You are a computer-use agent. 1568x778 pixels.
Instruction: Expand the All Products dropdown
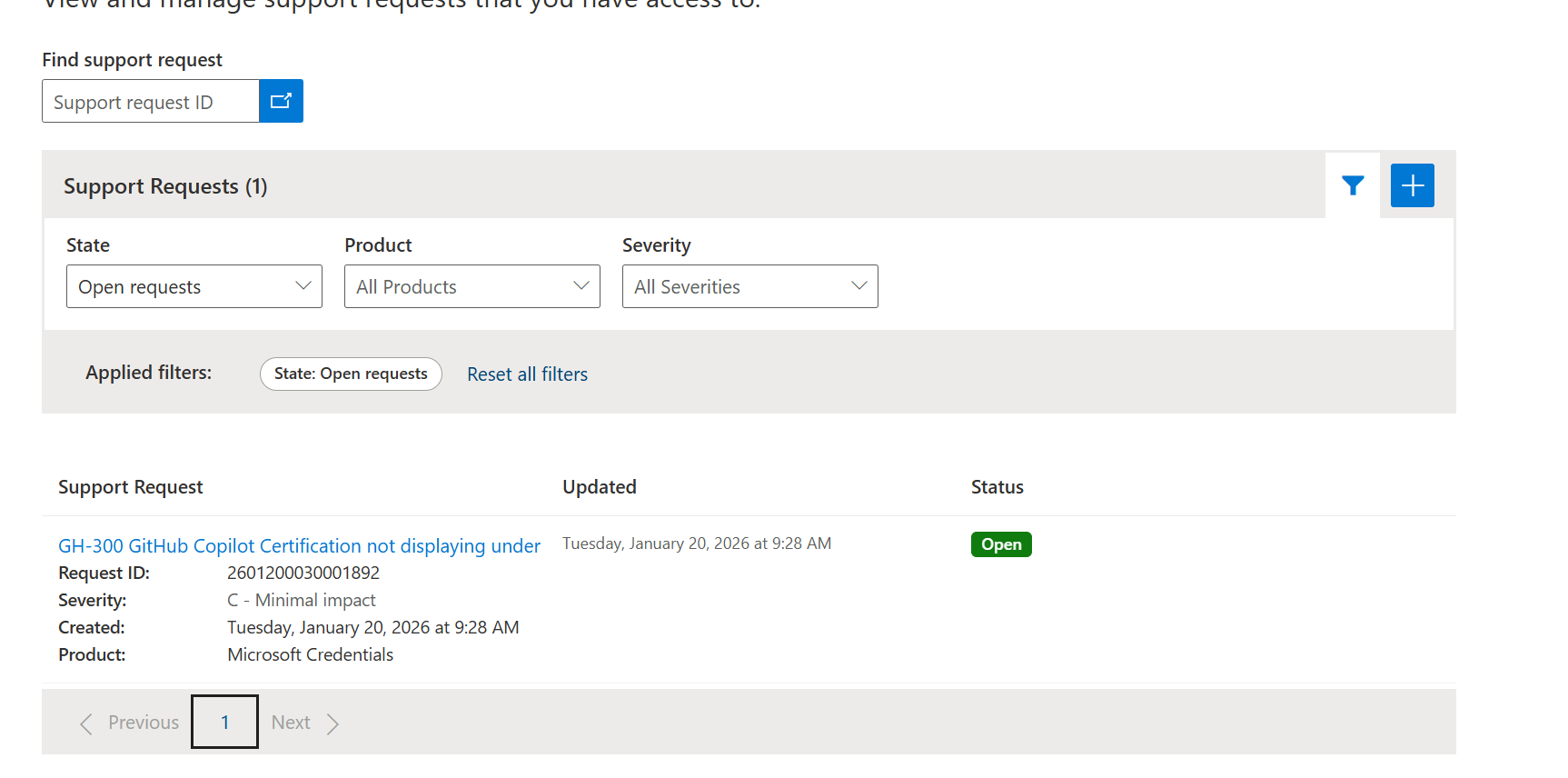[472, 286]
